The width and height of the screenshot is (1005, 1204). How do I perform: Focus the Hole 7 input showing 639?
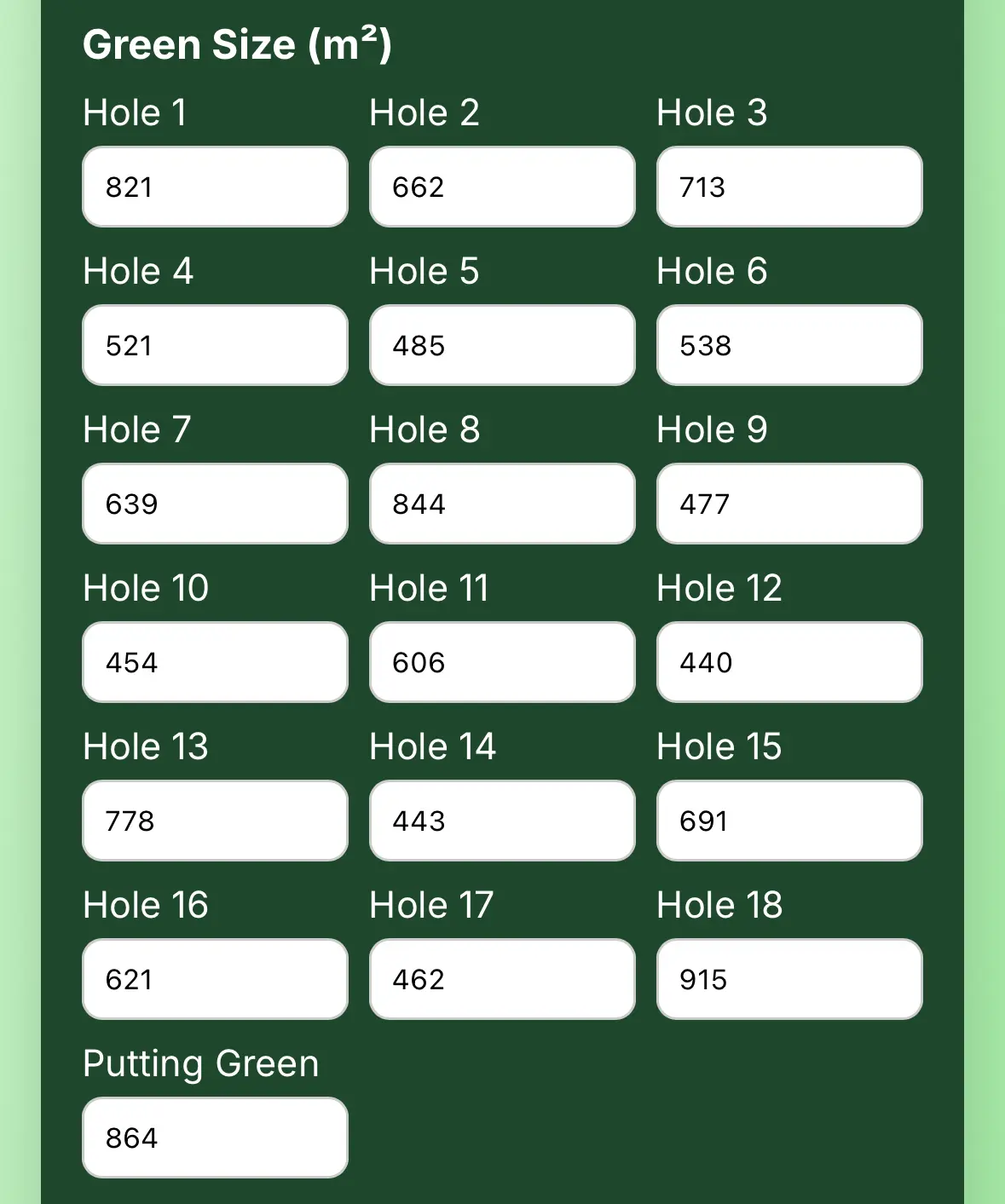point(214,504)
